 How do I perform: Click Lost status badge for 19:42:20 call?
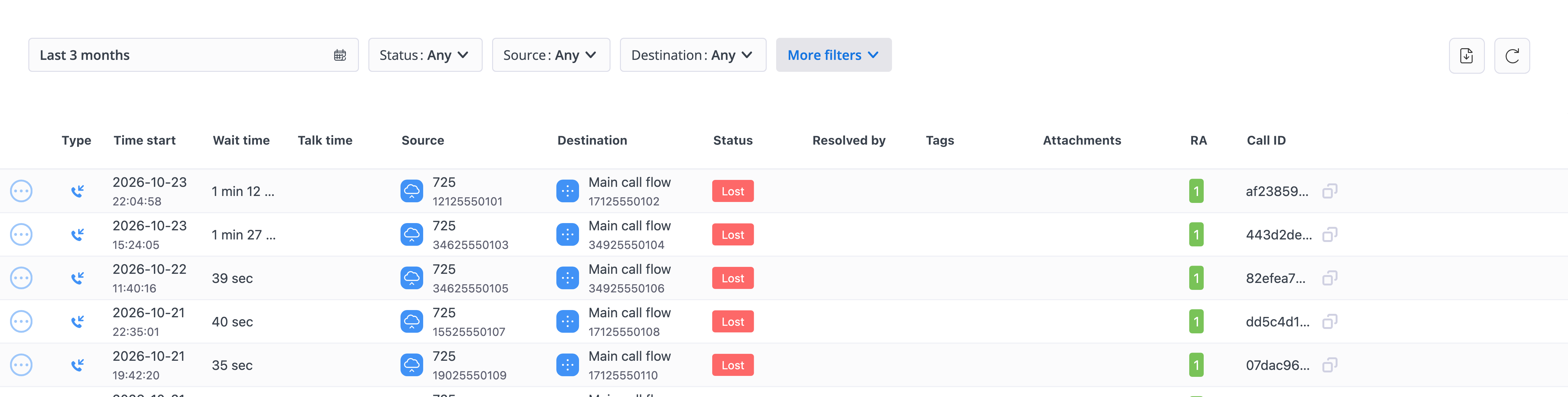point(733,365)
